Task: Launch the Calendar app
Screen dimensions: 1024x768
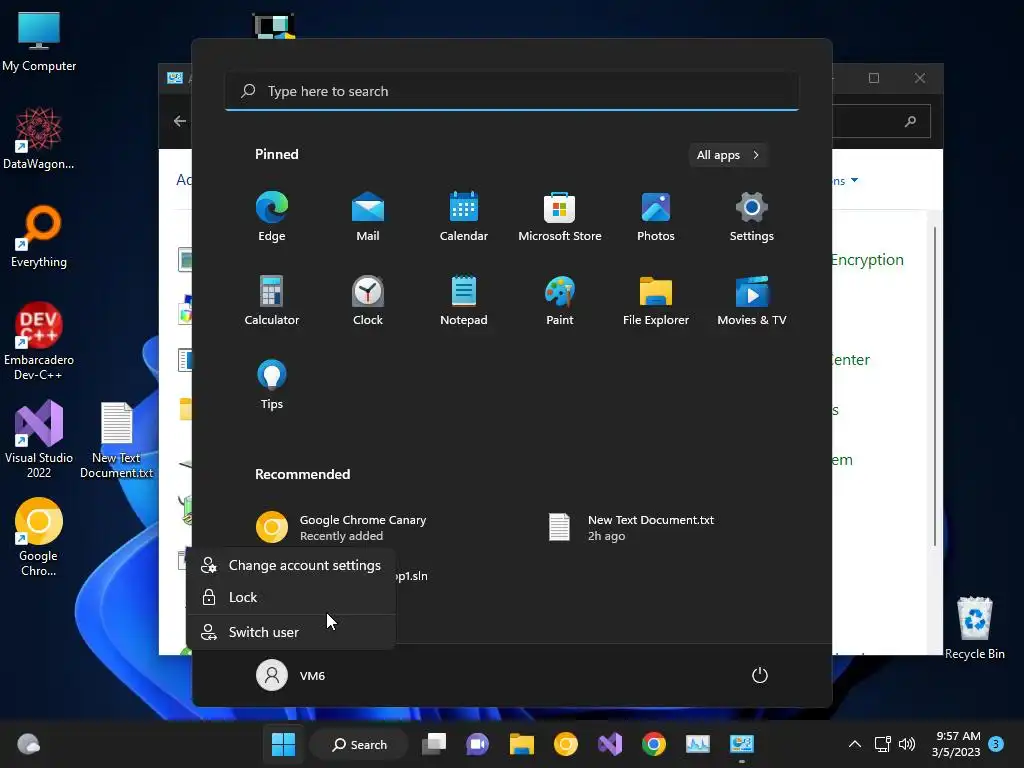Action: point(464,217)
